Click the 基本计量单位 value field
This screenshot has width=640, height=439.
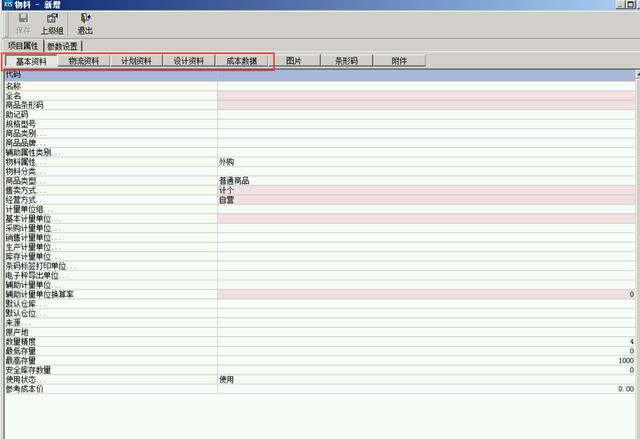(x=426, y=218)
